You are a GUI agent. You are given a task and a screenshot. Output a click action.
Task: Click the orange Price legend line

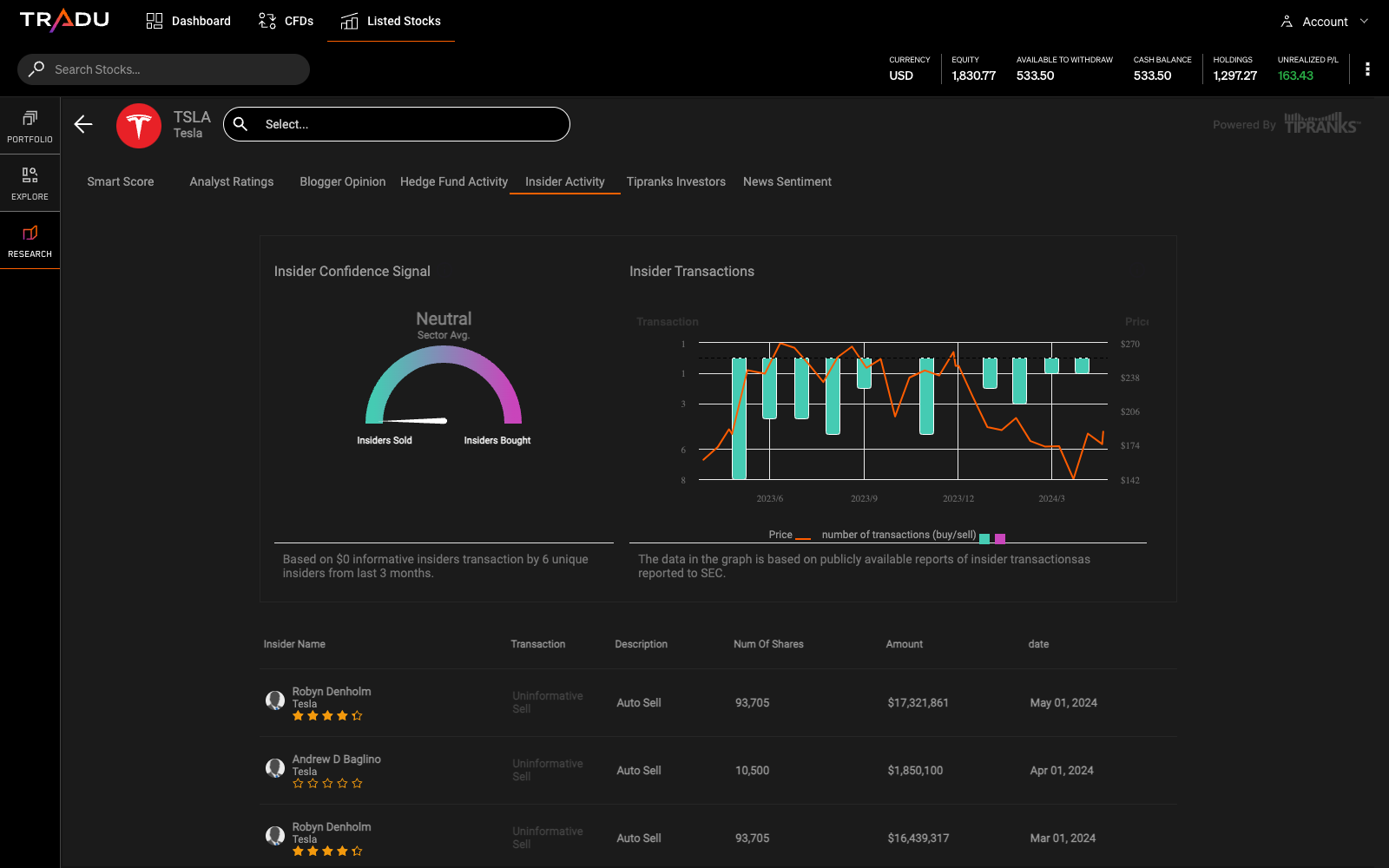[x=803, y=538]
